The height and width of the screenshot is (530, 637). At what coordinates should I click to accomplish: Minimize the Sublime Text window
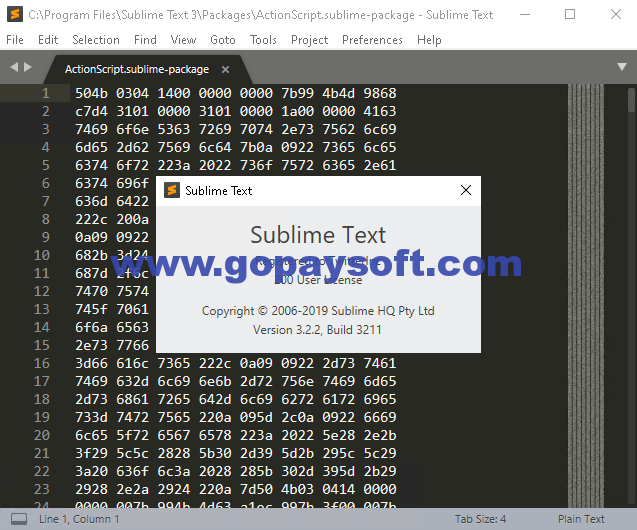[525, 15]
